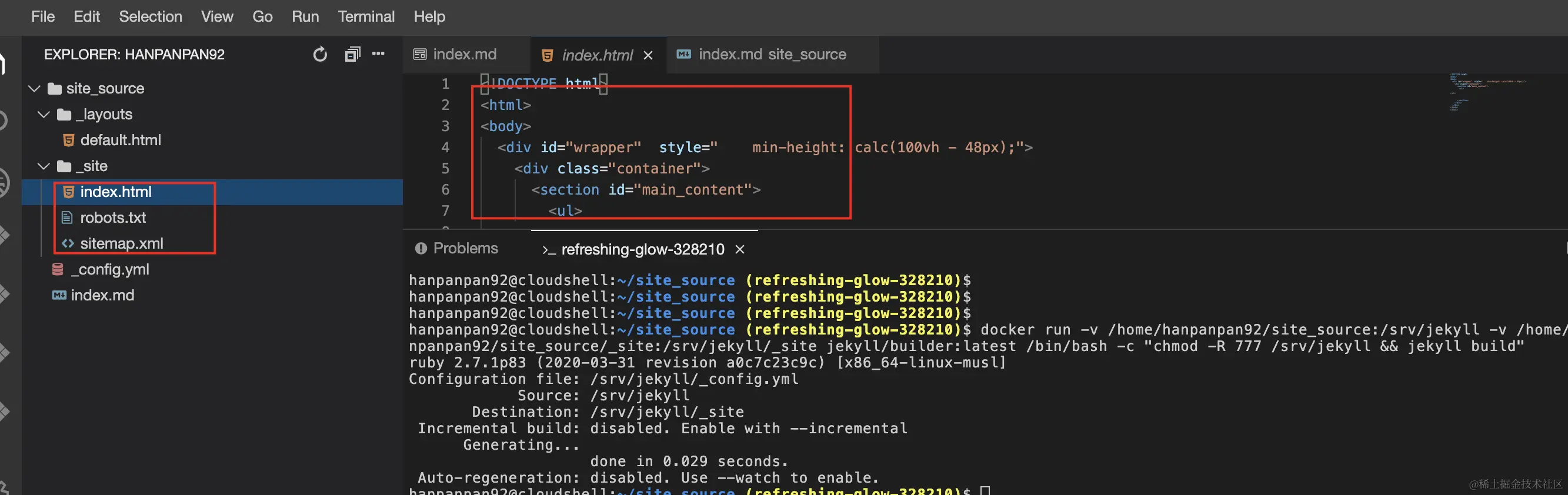Screen dimensions: 1568x495
Task: Open the Terminal menu
Action: 366,16
